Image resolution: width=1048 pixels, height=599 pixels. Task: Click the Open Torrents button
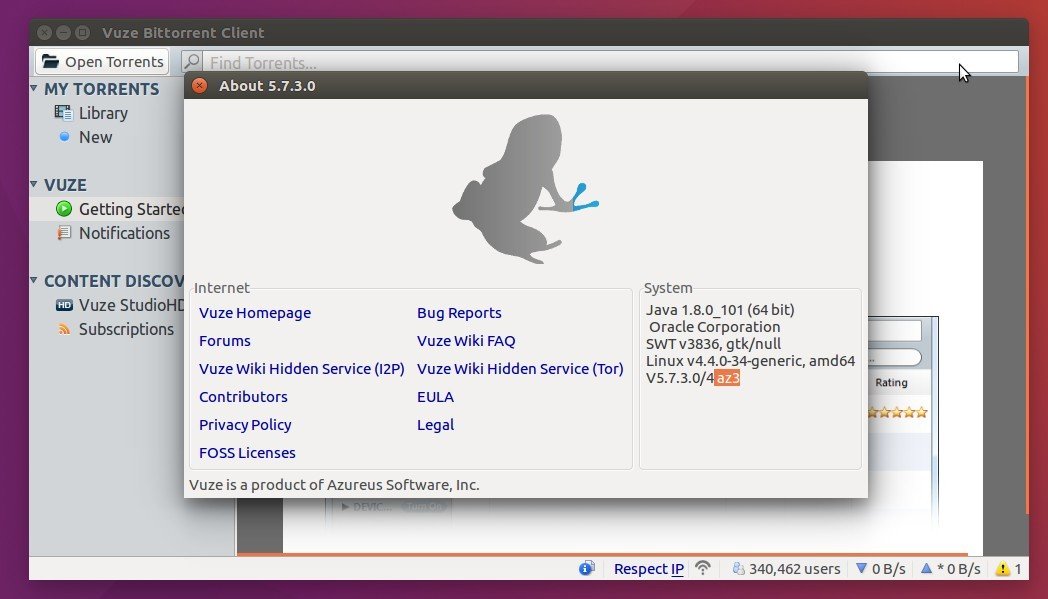(102, 62)
